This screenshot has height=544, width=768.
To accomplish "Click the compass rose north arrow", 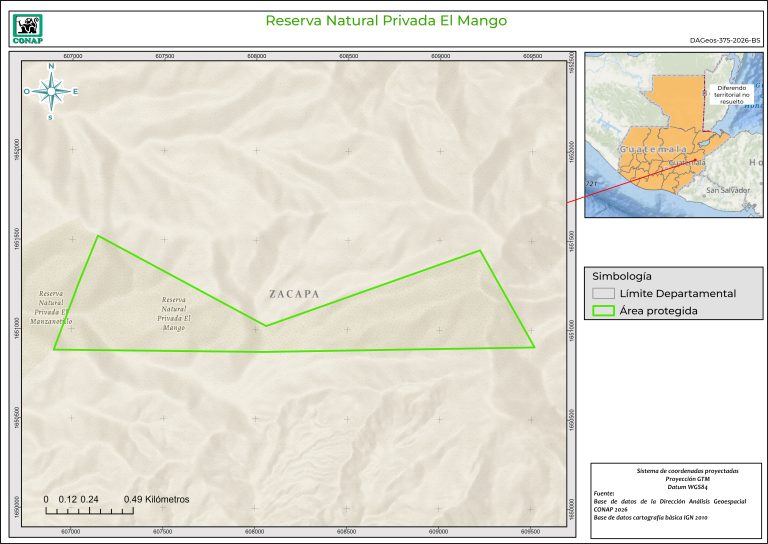I will (x=50, y=91).
